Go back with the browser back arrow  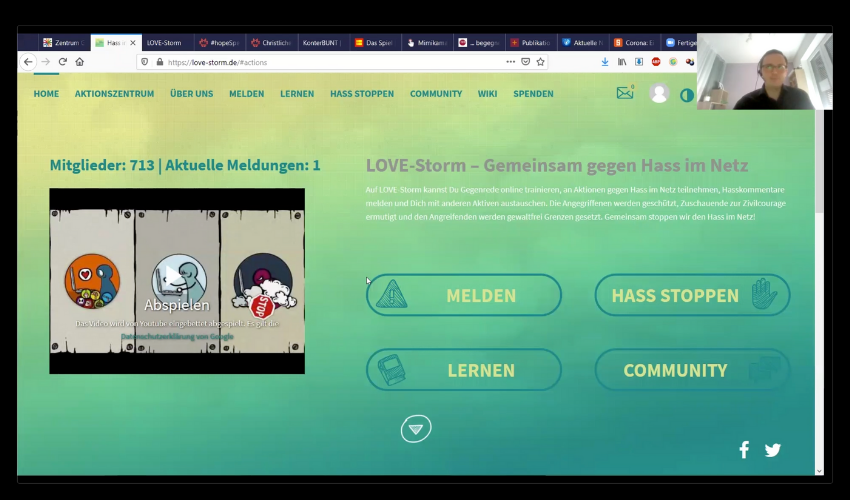[x=28, y=62]
